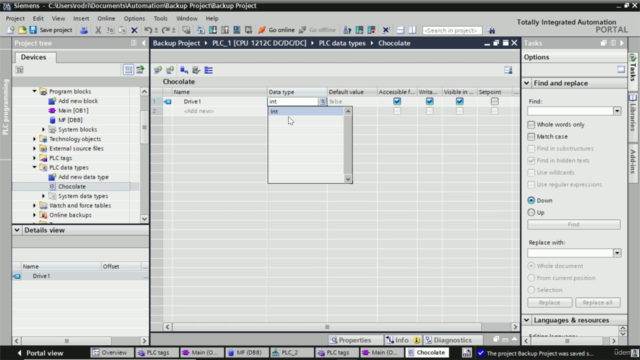Click the New project toolbar icon

[11, 30]
